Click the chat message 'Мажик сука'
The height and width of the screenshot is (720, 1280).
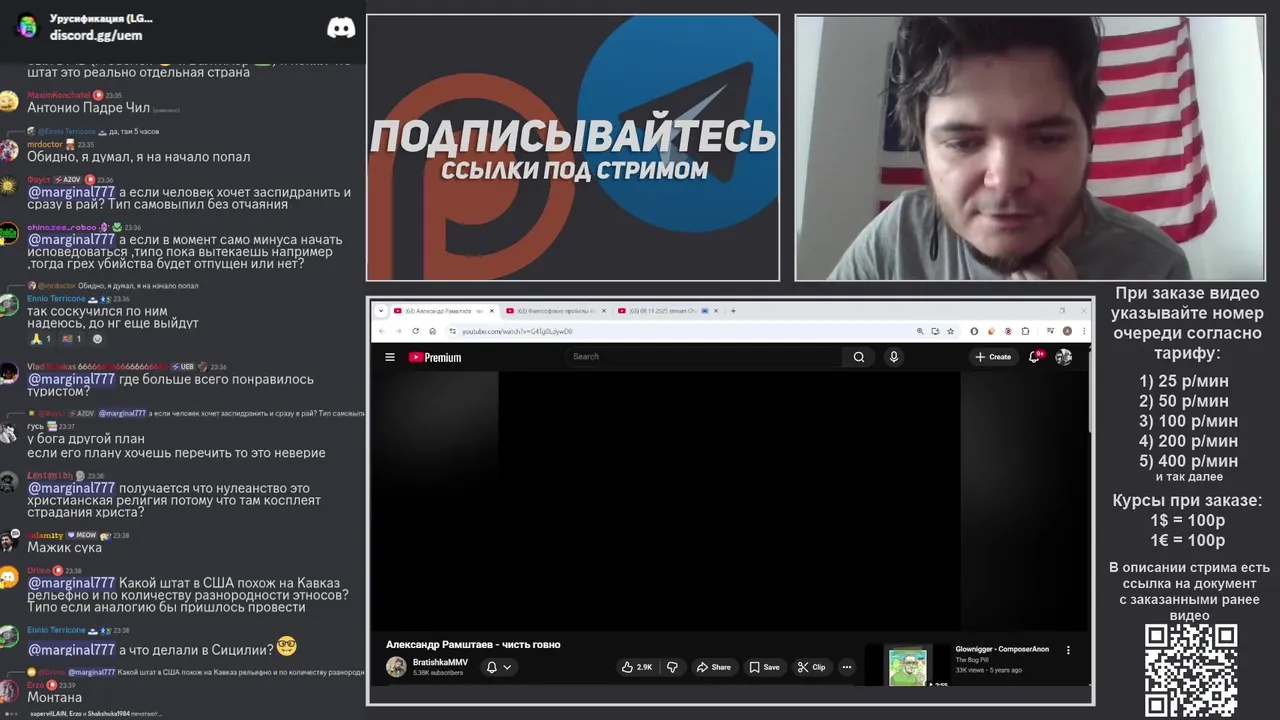64,547
